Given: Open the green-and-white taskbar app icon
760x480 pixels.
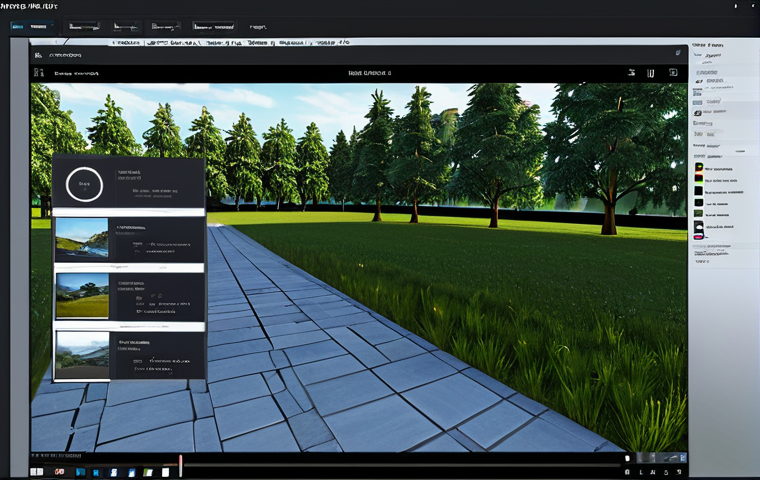Looking at the screenshot, I should tap(148, 472).
